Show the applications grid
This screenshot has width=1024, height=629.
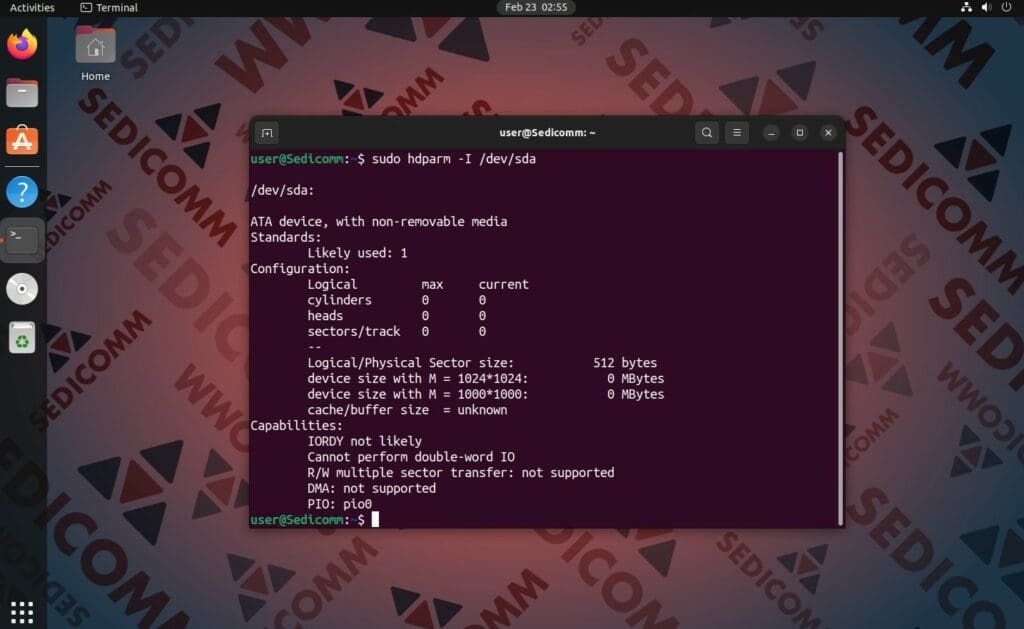pos(22,612)
